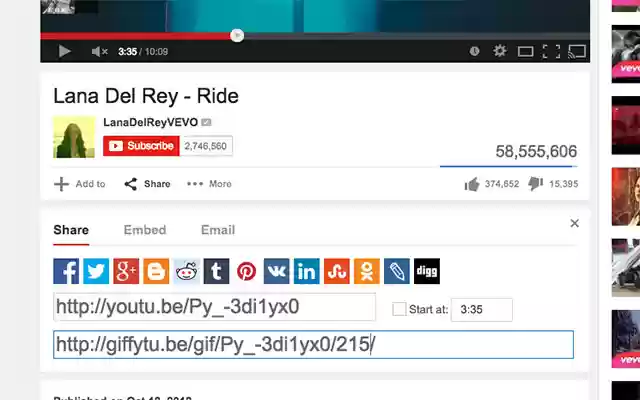Open the More actions menu
This screenshot has width=640, height=400.
pos(209,184)
